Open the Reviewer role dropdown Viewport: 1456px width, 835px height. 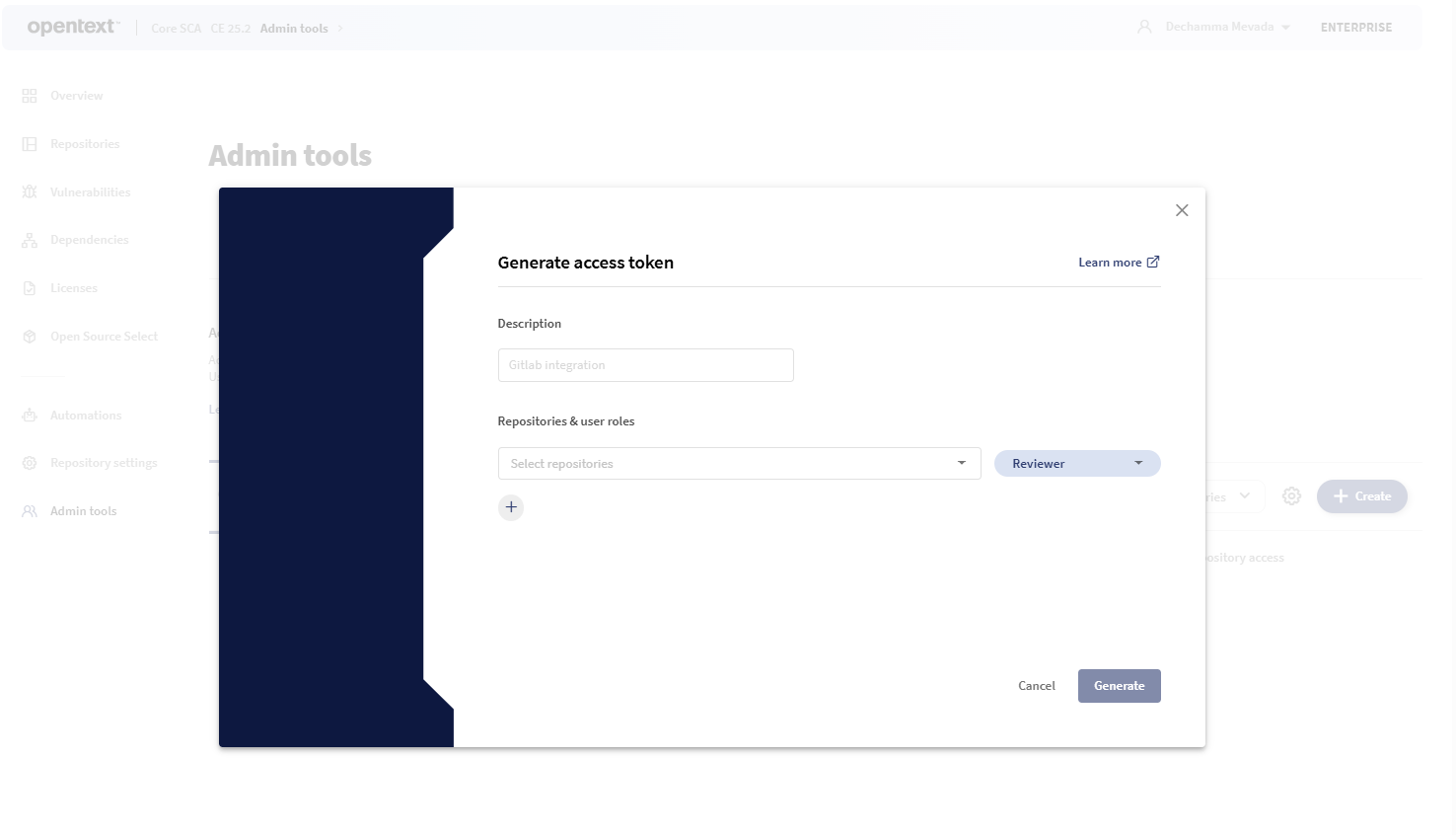click(1076, 464)
